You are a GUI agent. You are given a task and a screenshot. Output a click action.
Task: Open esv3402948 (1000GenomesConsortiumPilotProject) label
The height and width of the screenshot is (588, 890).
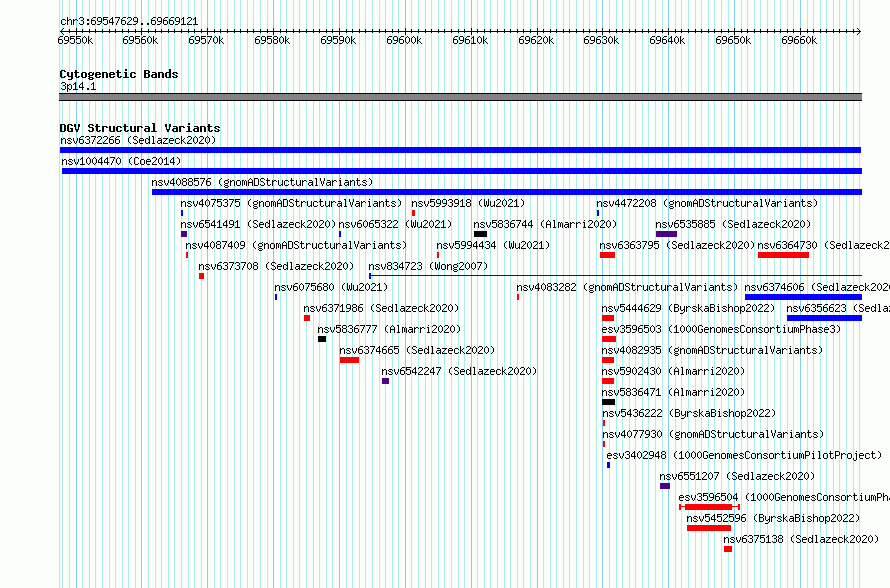[744, 455]
